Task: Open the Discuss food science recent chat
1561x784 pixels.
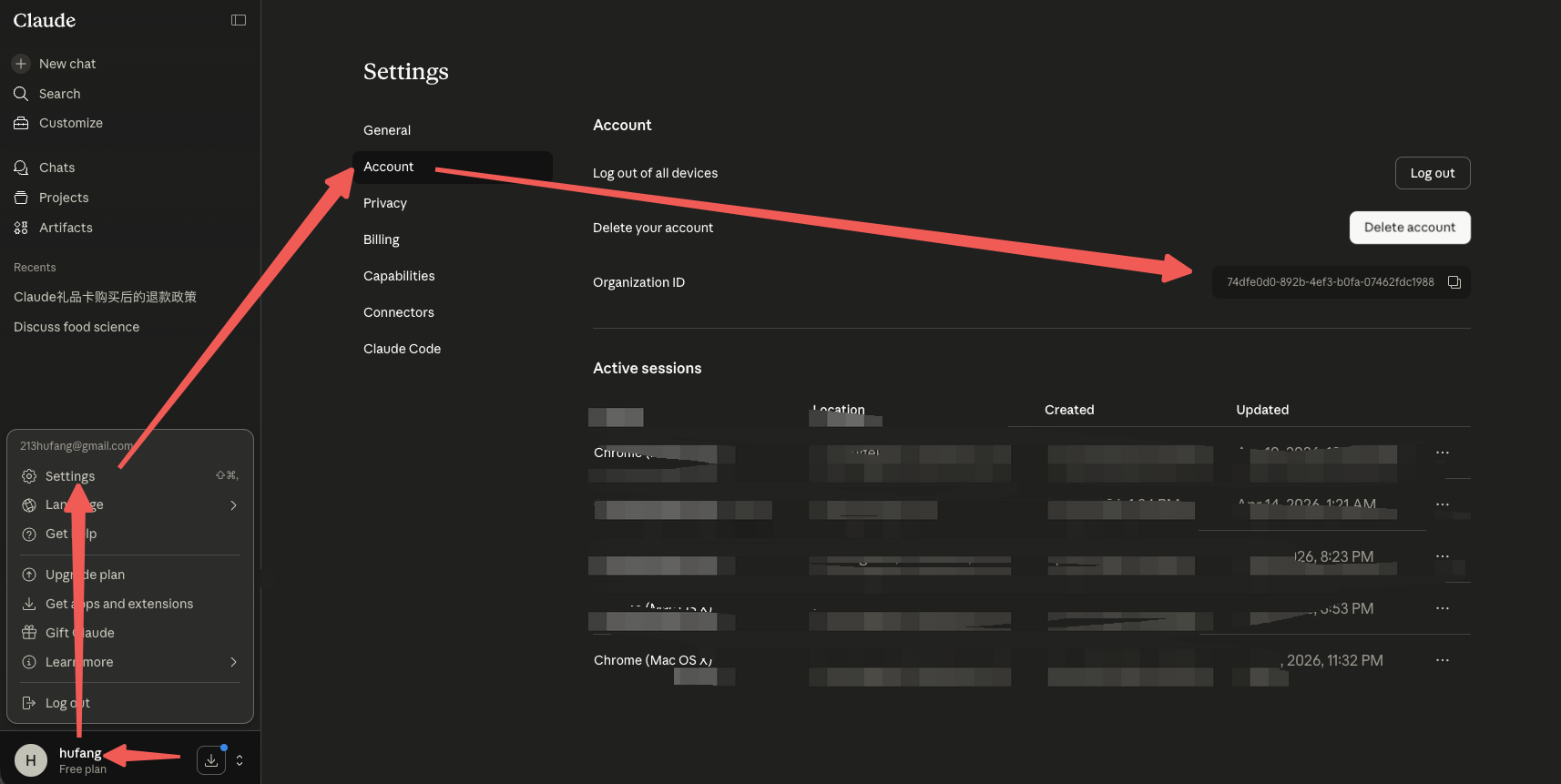Action: (77, 327)
